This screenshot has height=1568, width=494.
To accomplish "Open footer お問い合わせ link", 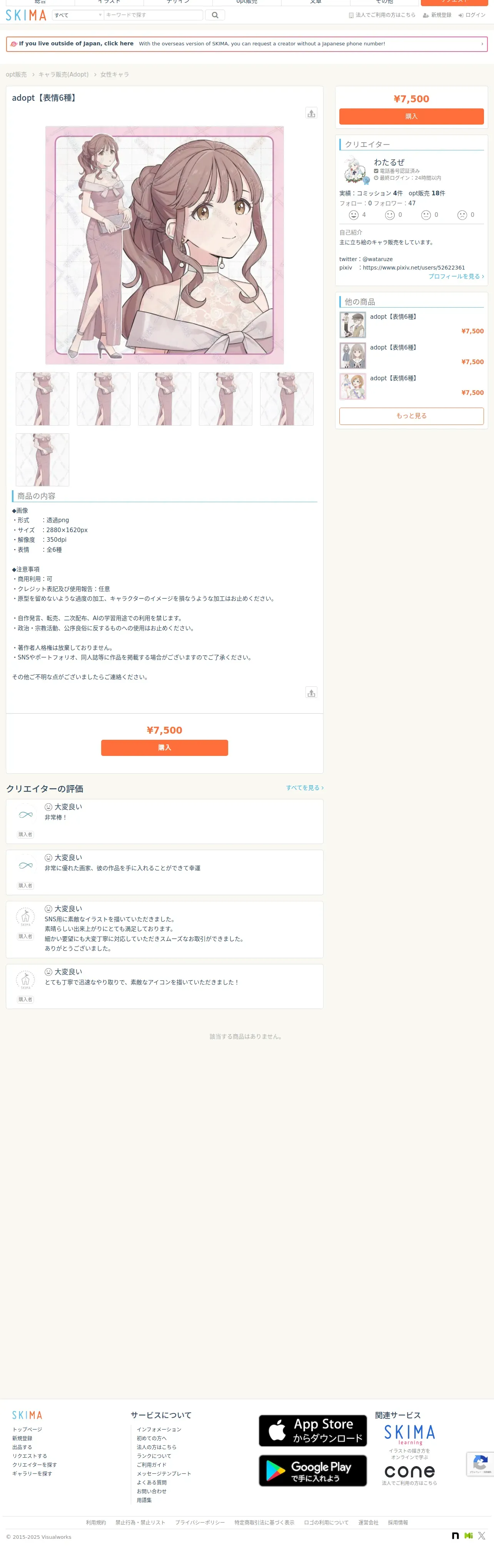I will (x=152, y=1491).
